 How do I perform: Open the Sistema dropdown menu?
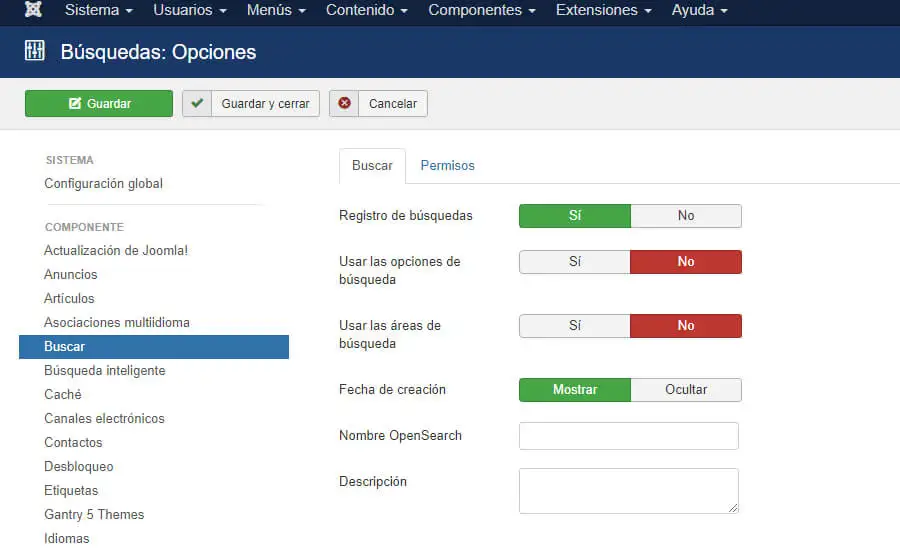pos(99,10)
